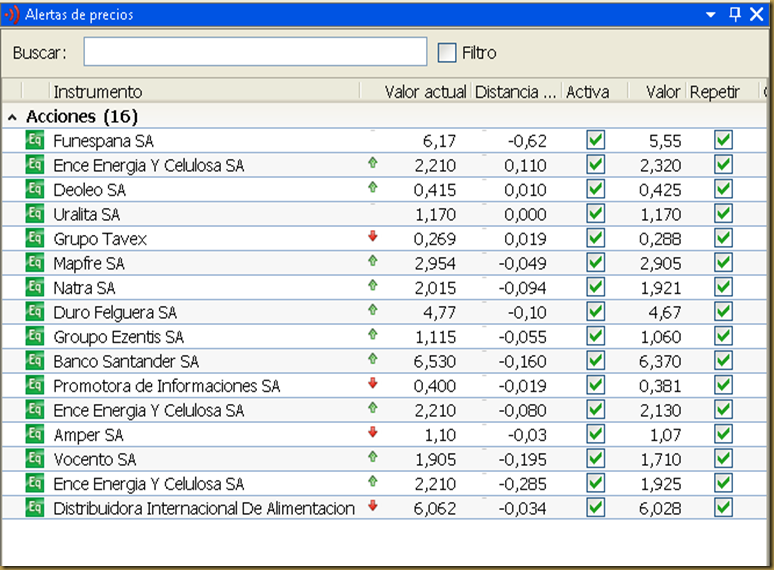
Task: Sort by the Activa column header
Action: [595, 91]
